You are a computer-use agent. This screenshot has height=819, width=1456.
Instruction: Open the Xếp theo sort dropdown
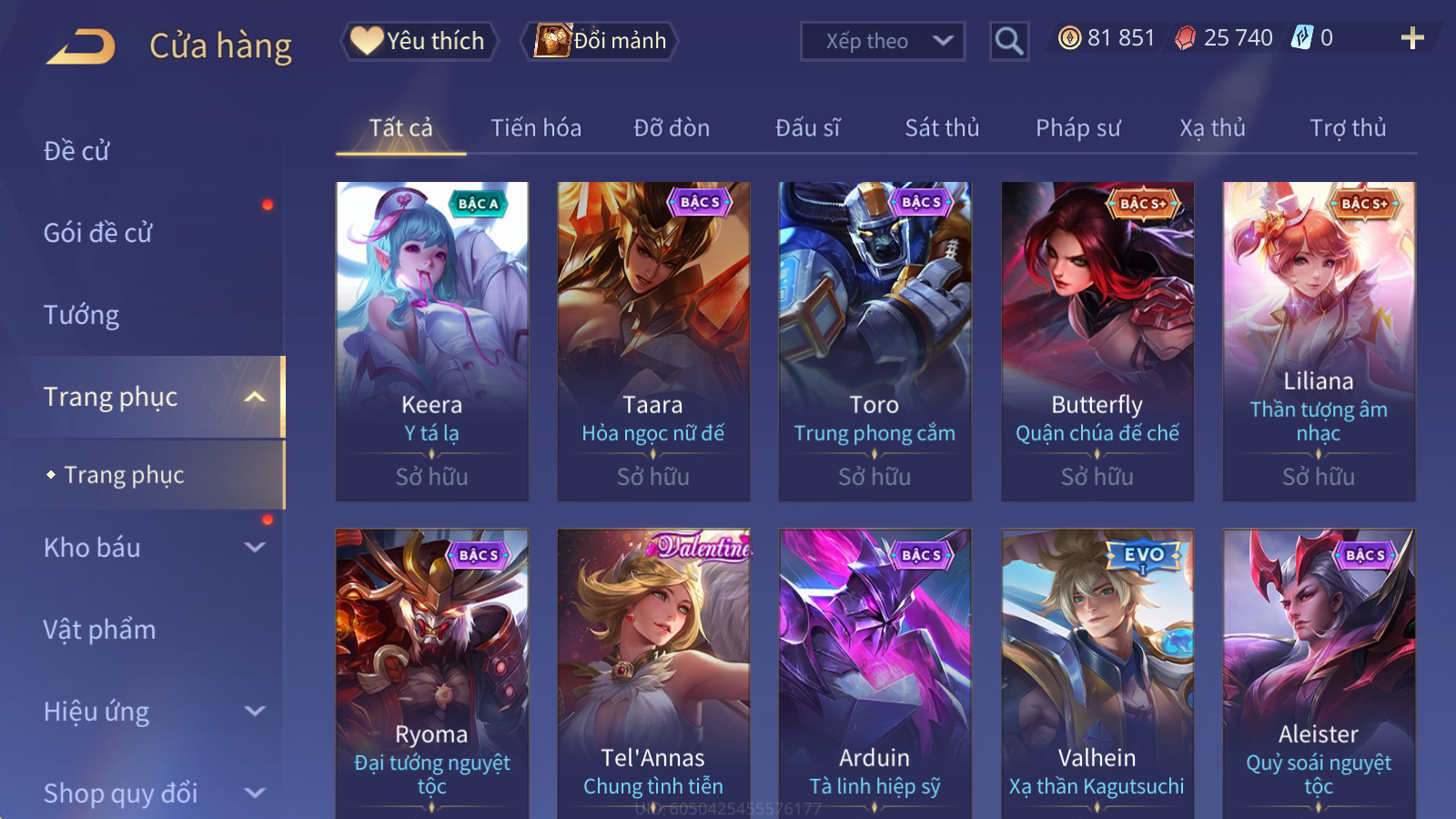[x=883, y=41]
